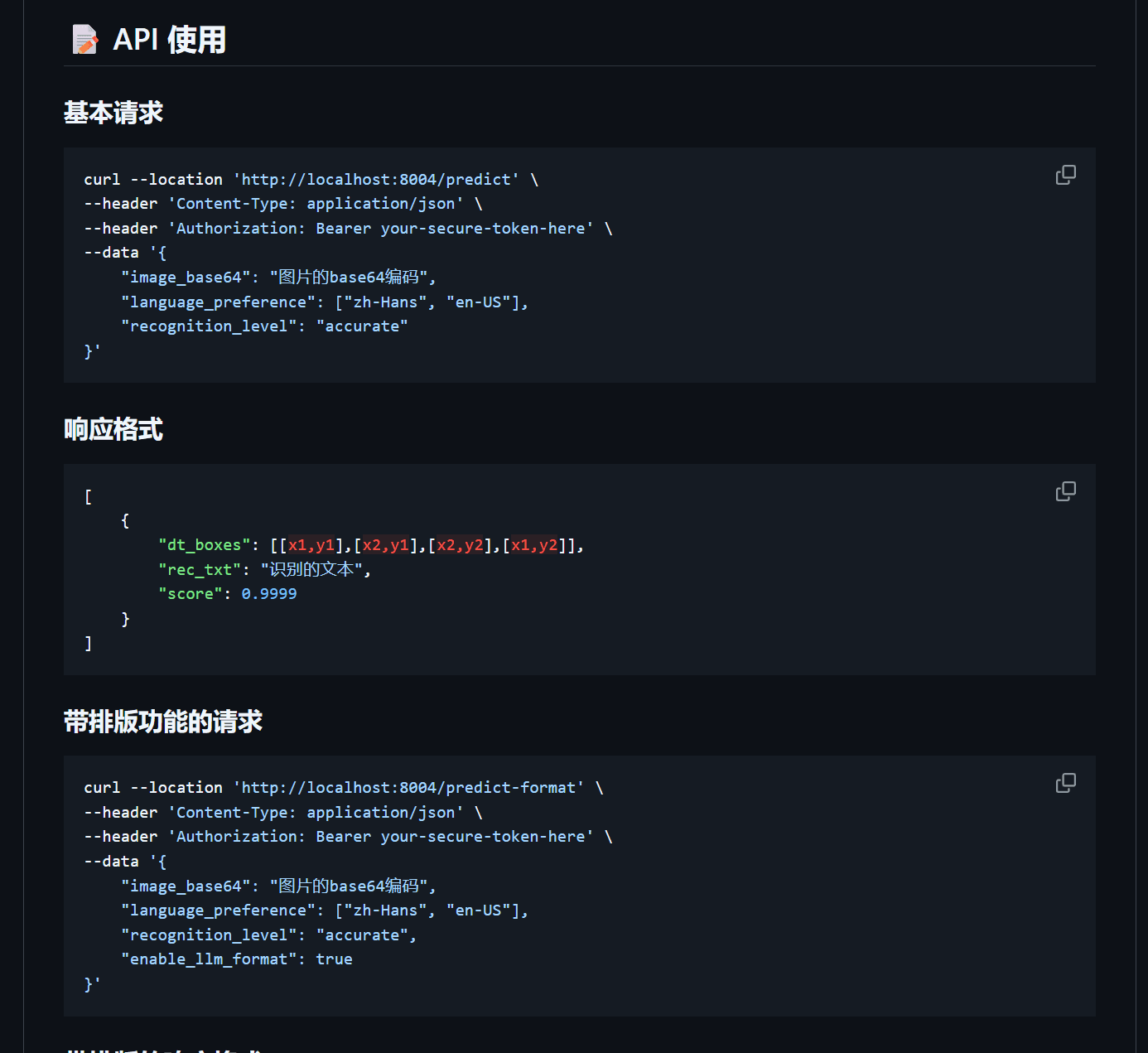Image resolution: width=1148 pixels, height=1053 pixels.
Task: Click the 响应格式 subheading
Action: [113, 429]
